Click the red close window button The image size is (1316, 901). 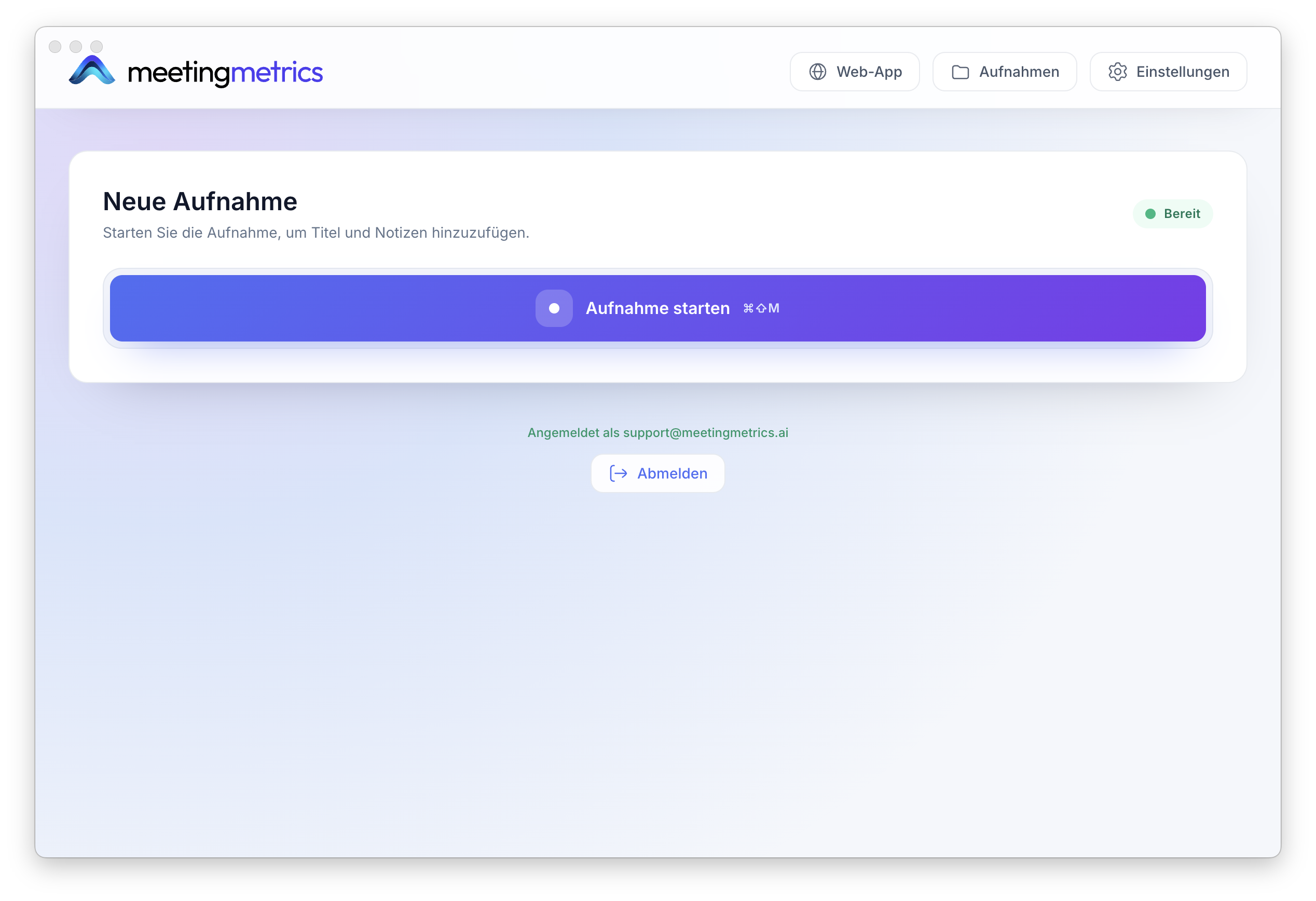pyautogui.click(x=55, y=46)
